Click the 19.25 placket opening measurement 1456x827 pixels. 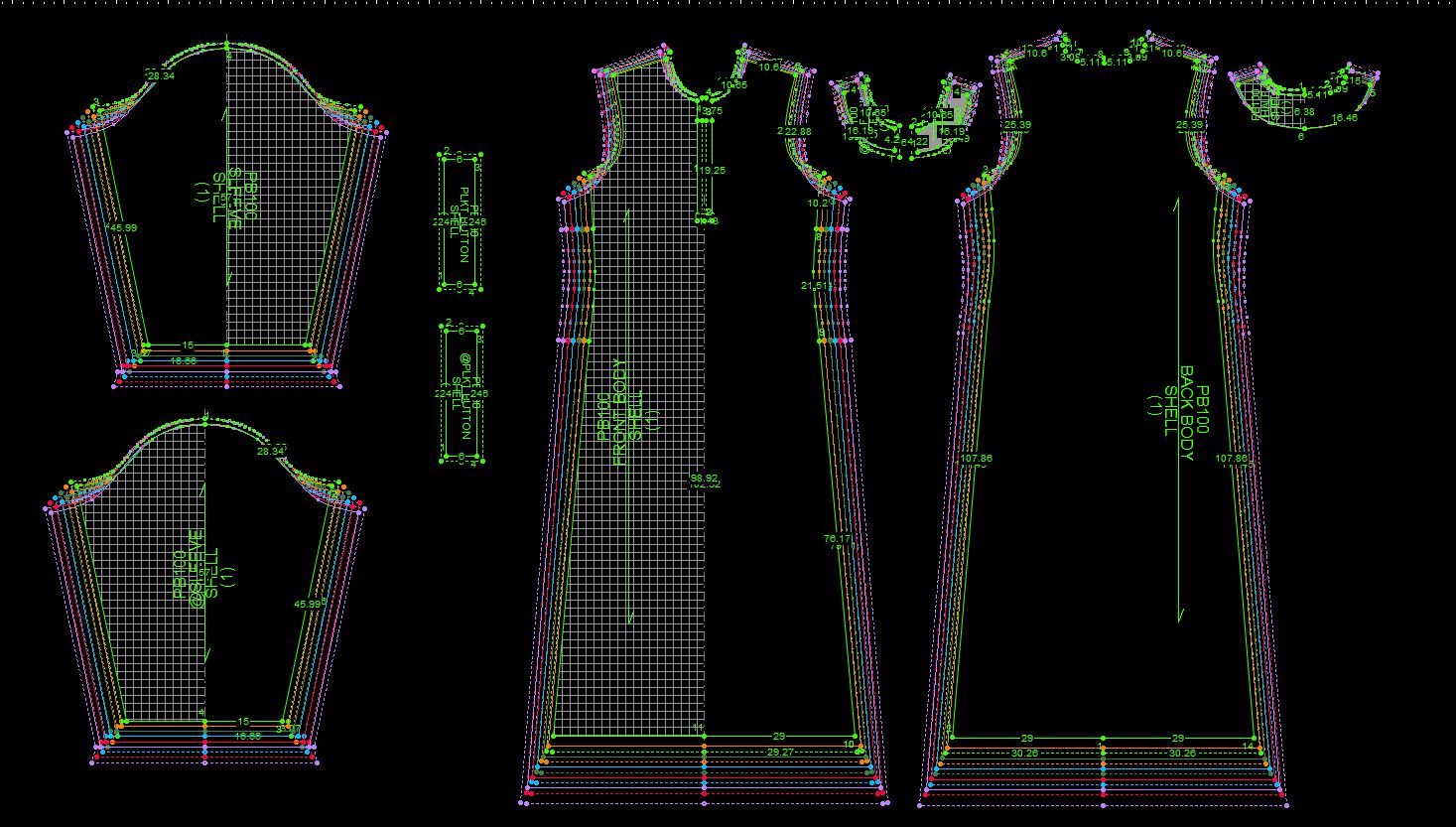(x=711, y=170)
